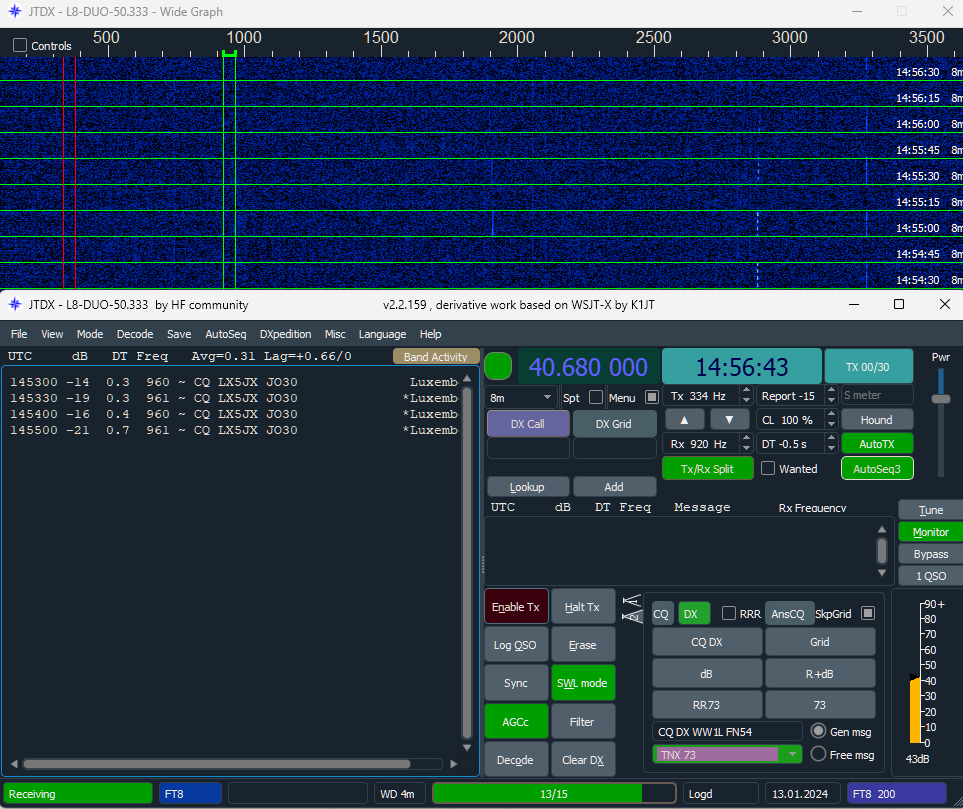This screenshot has width=963, height=809.
Task: Click band activity scroll-up arrow
Action: tap(467, 378)
